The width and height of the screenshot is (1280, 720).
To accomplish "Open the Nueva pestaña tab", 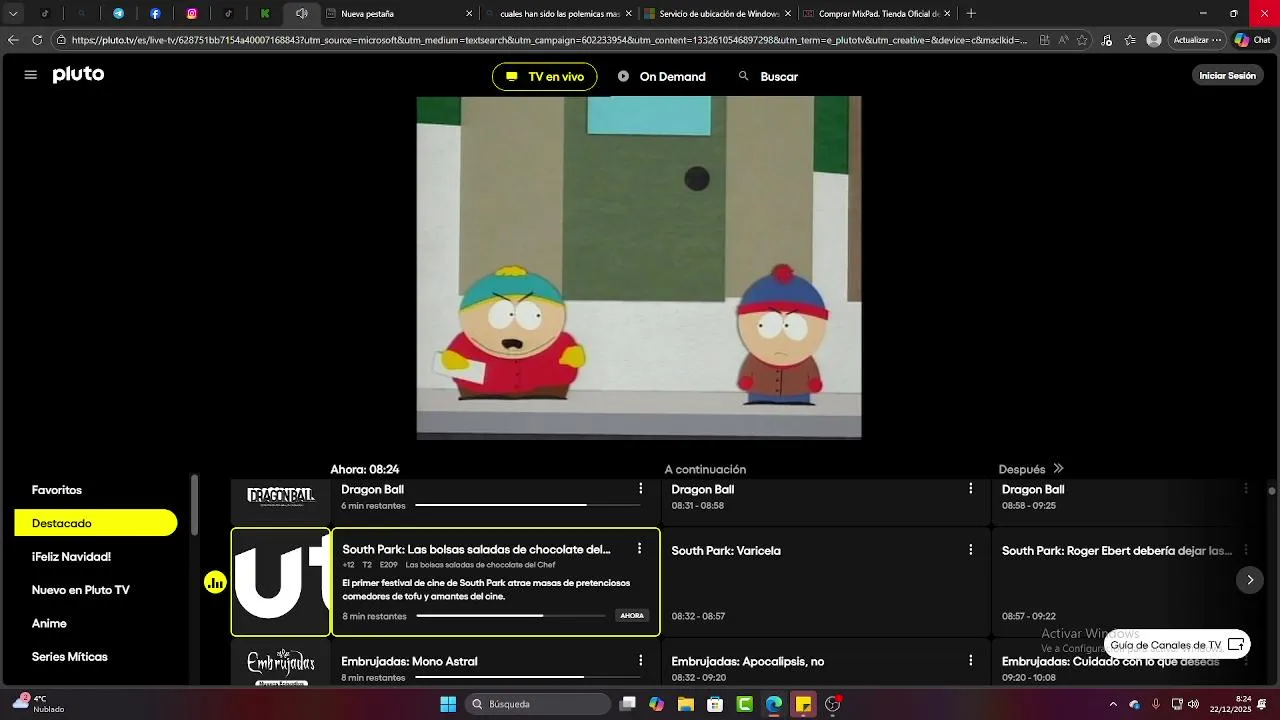I will [x=400, y=14].
